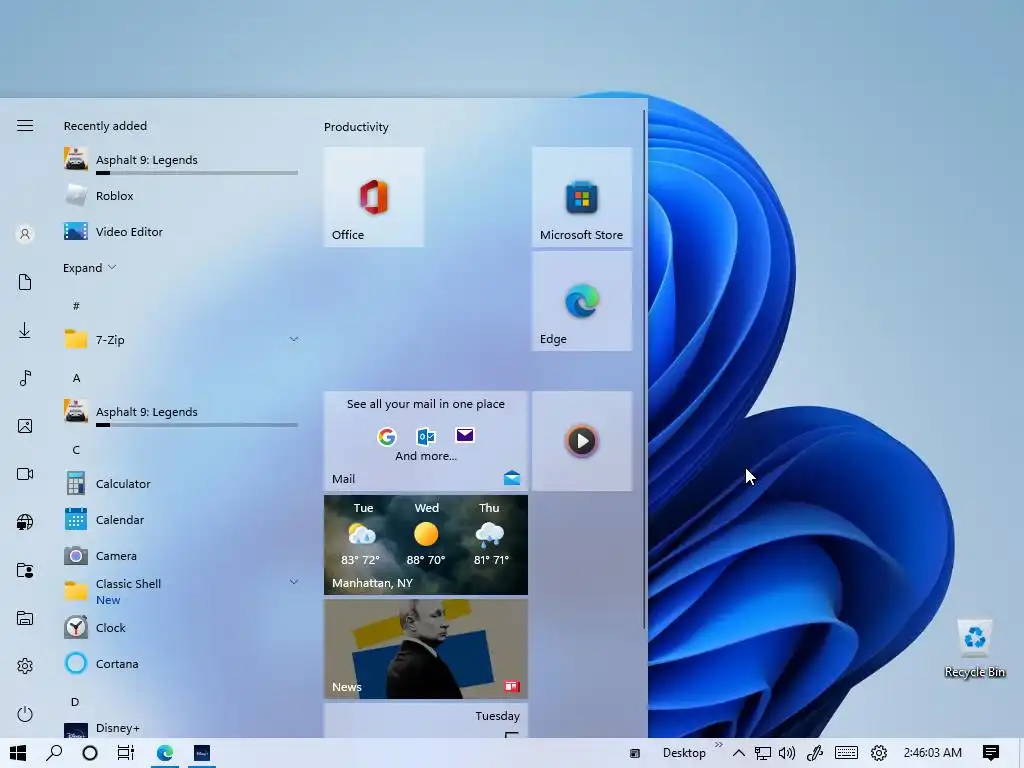Open Cortana circle on taskbar
1024x768 pixels.
90,753
